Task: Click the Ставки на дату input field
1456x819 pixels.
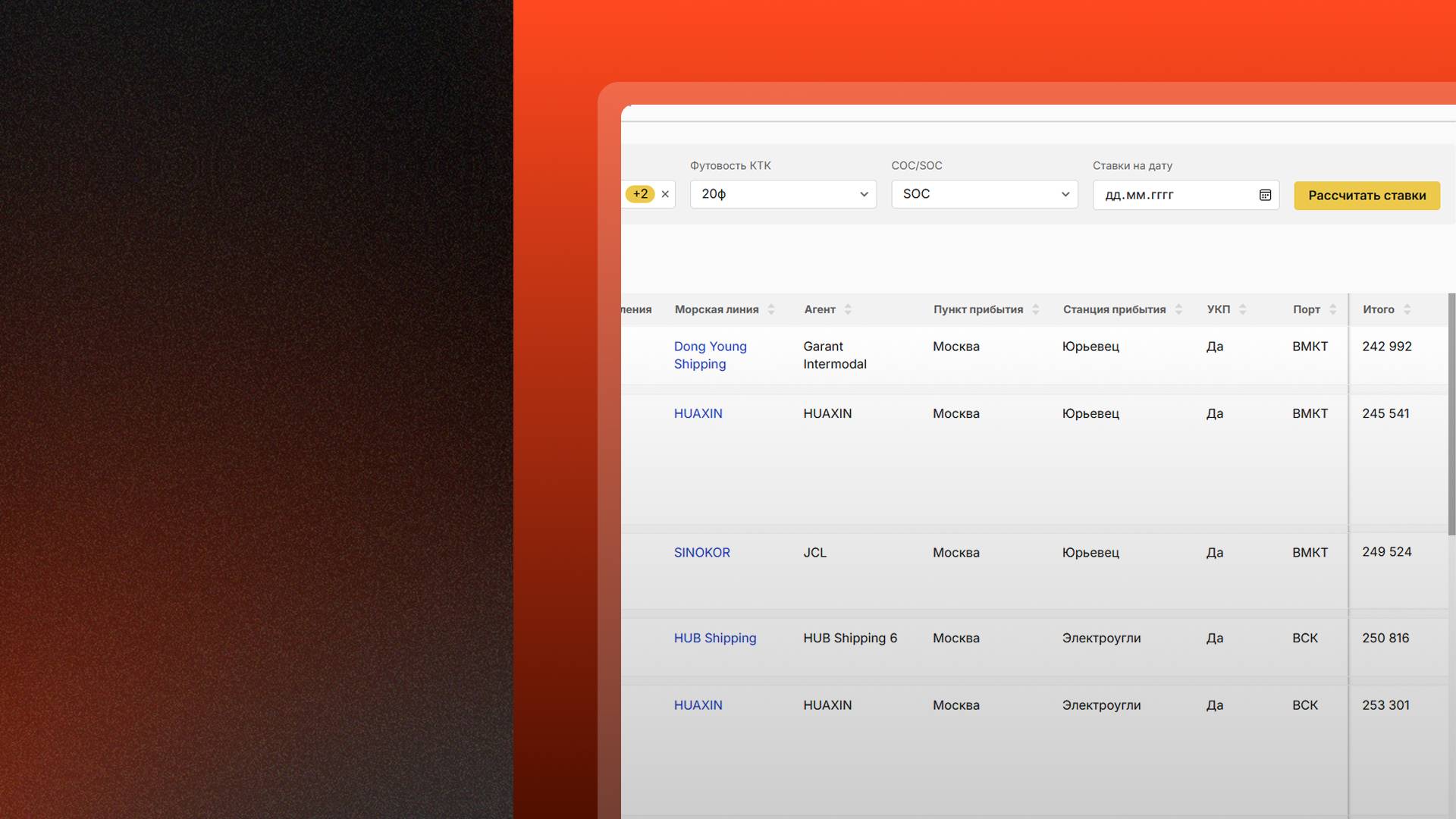Action: (x=1168, y=195)
